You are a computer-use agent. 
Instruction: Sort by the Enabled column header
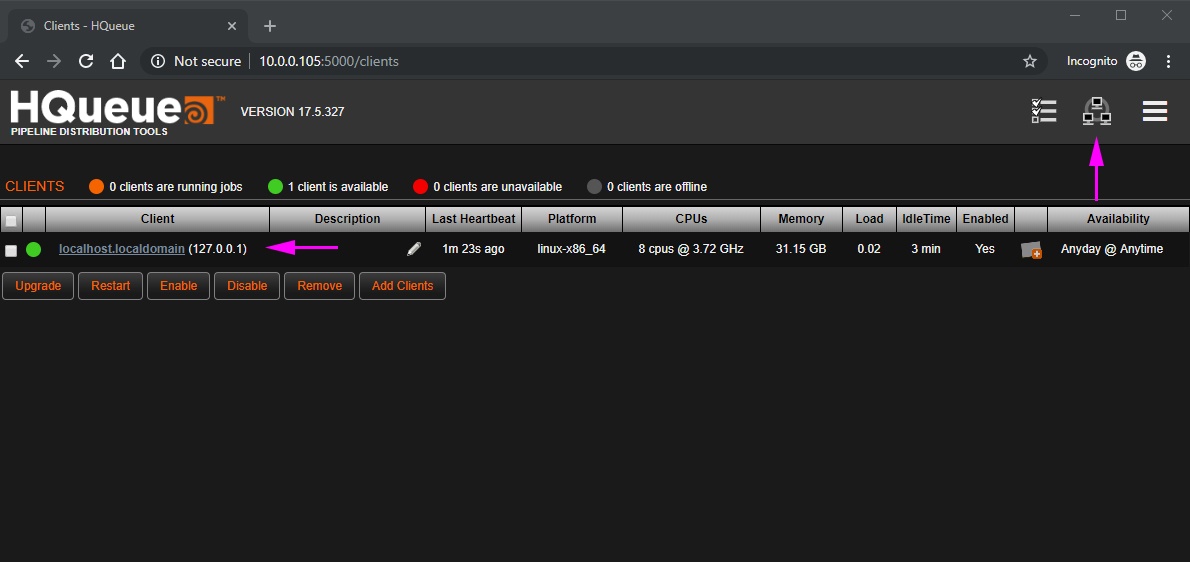pyautogui.click(x=985, y=219)
